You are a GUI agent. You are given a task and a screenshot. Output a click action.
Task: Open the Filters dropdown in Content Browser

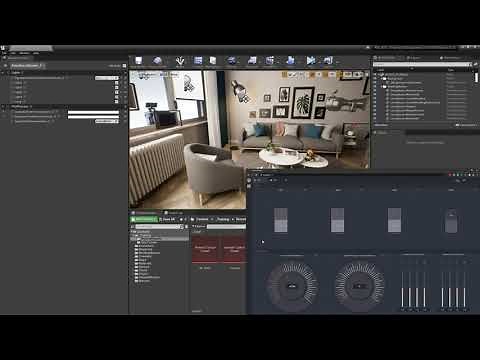tap(199, 226)
